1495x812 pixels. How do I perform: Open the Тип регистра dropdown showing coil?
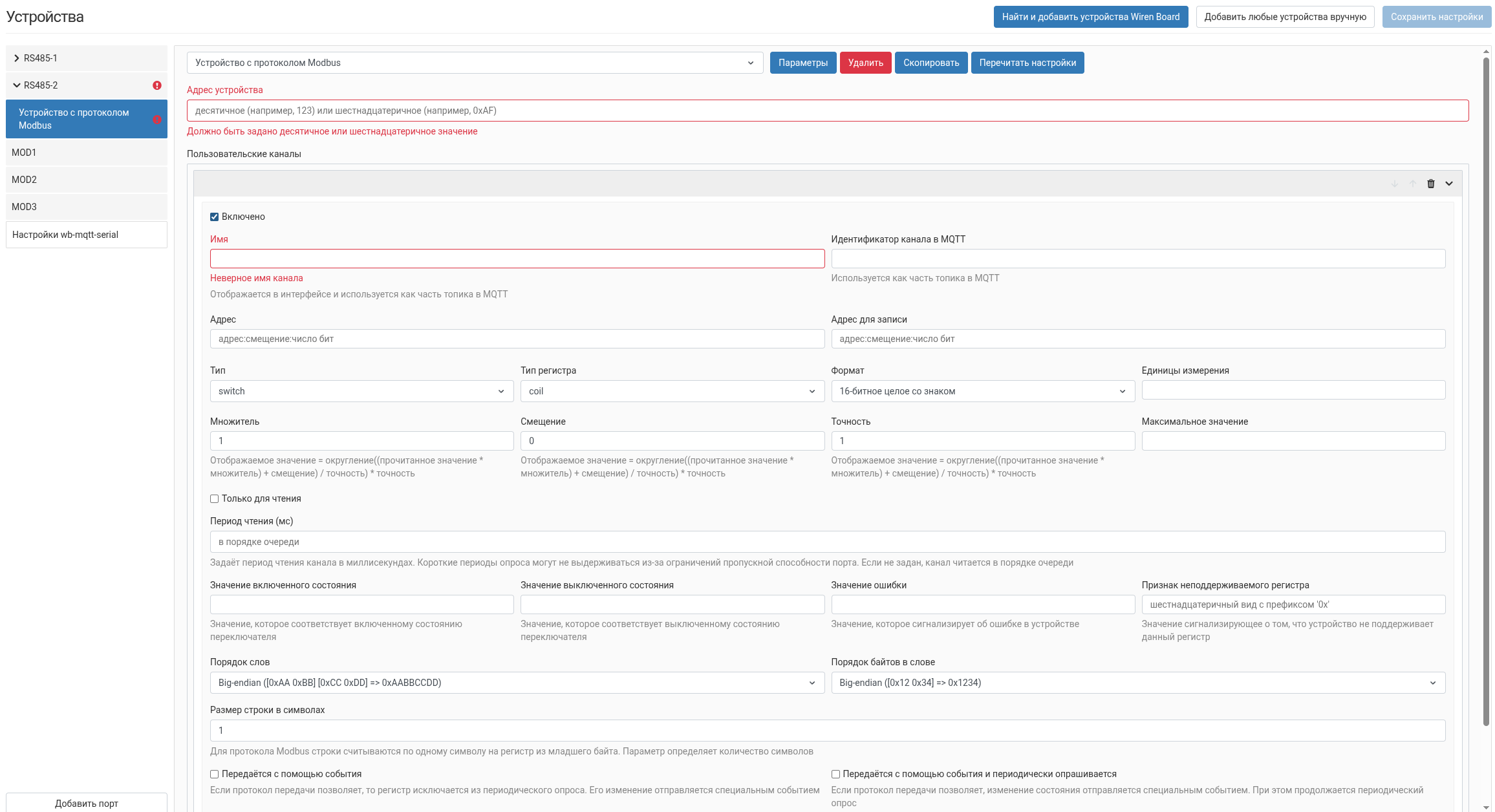tap(672, 391)
